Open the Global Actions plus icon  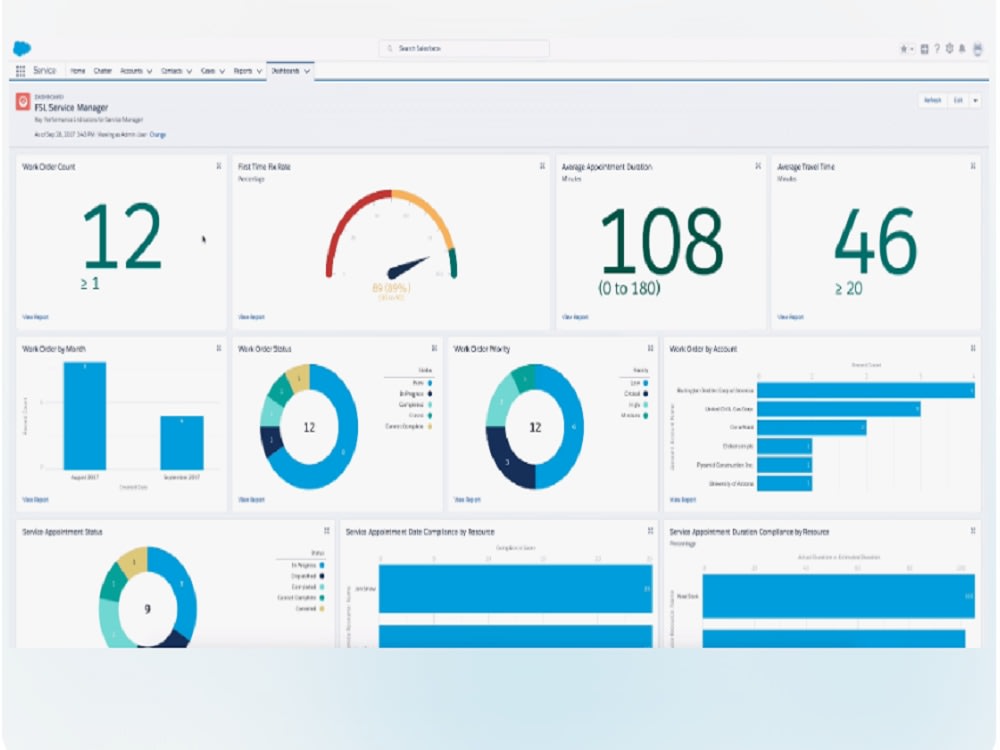925,48
